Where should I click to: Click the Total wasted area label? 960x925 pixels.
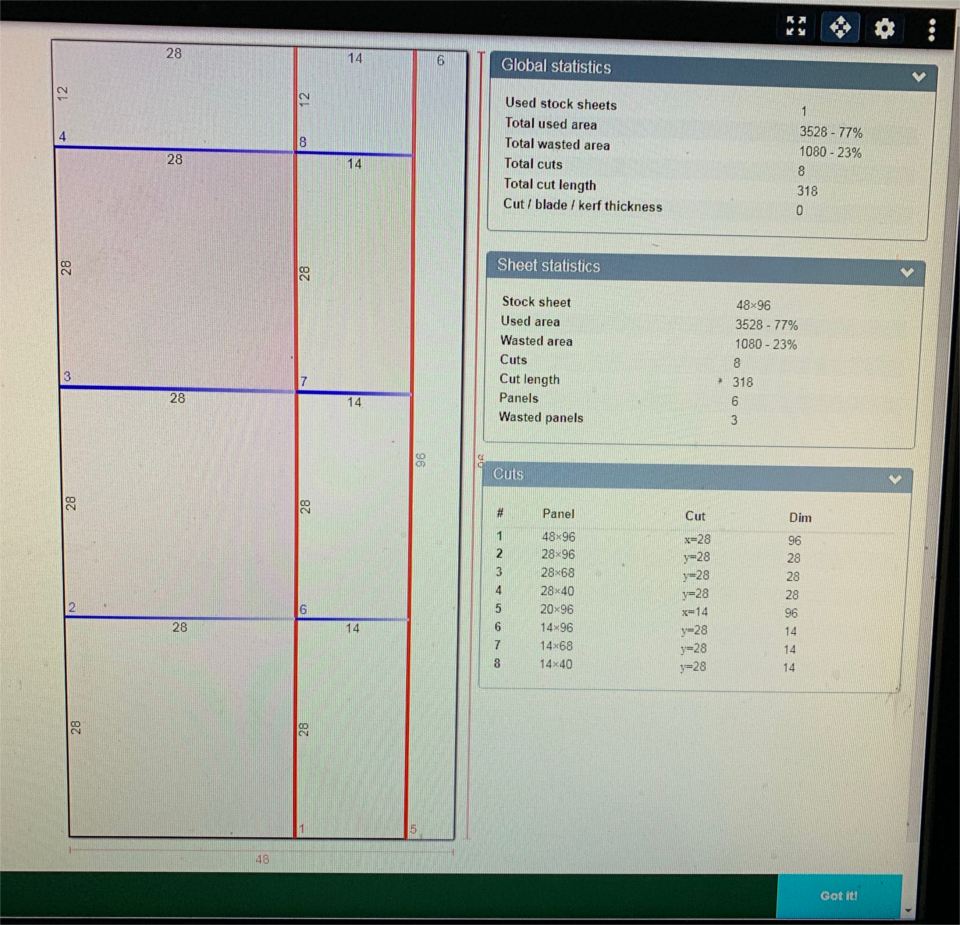click(x=557, y=144)
